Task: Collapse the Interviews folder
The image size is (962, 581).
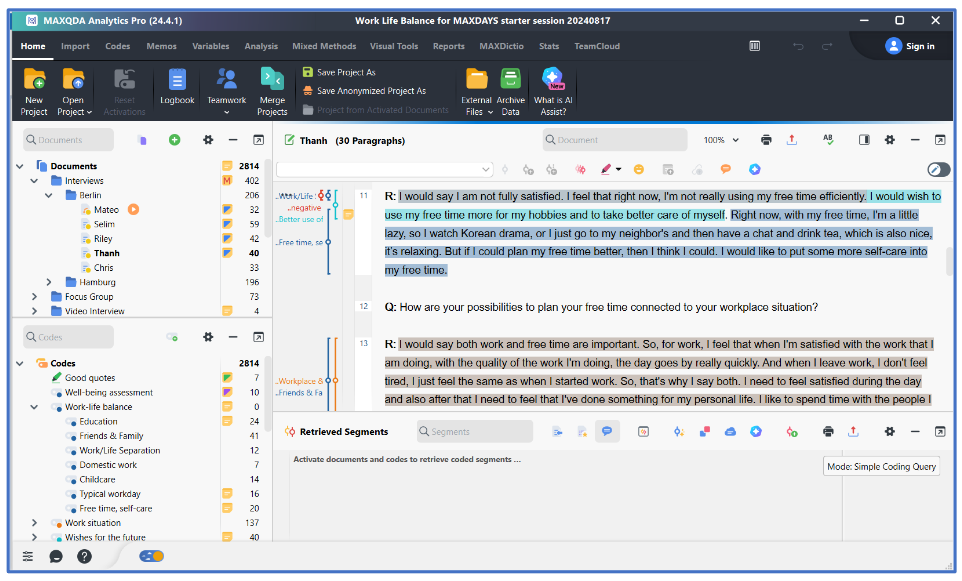Action: point(34,180)
